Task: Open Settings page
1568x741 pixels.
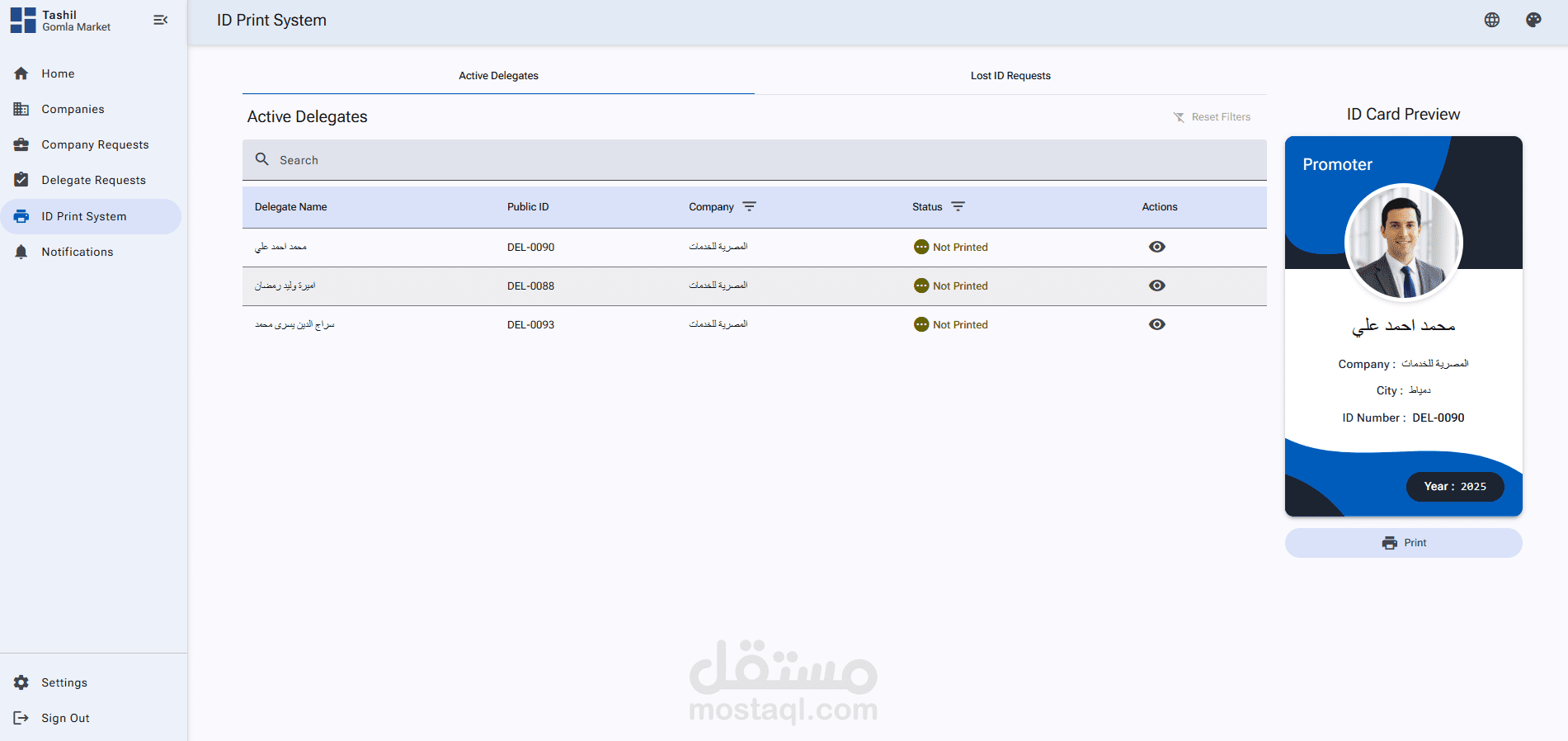Action: pos(91,682)
